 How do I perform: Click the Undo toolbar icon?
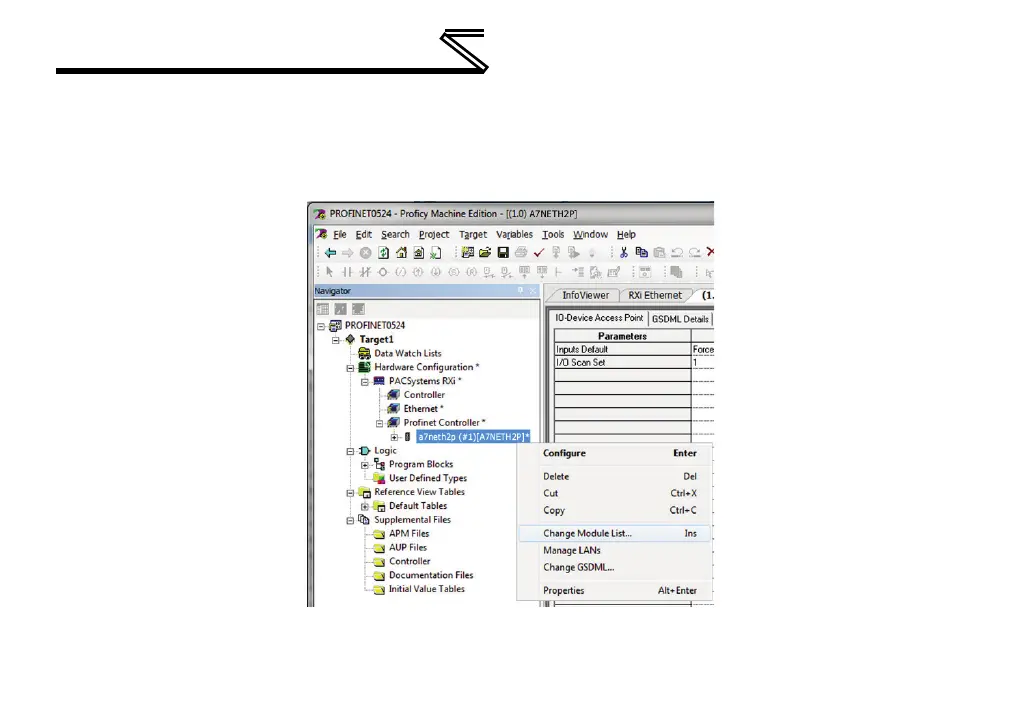point(677,253)
